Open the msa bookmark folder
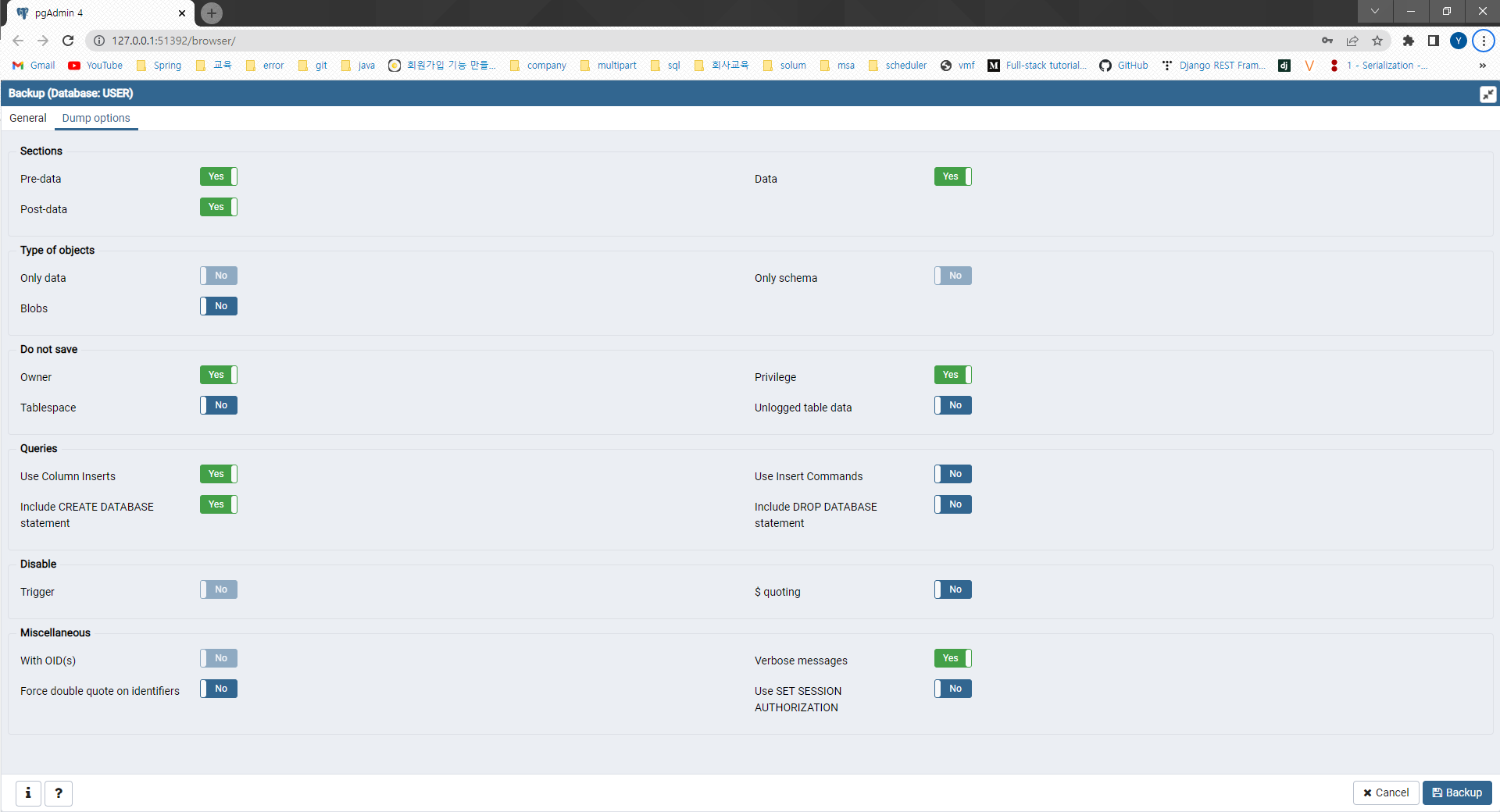Image resolution: width=1500 pixels, height=812 pixels. tap(837, 66)
